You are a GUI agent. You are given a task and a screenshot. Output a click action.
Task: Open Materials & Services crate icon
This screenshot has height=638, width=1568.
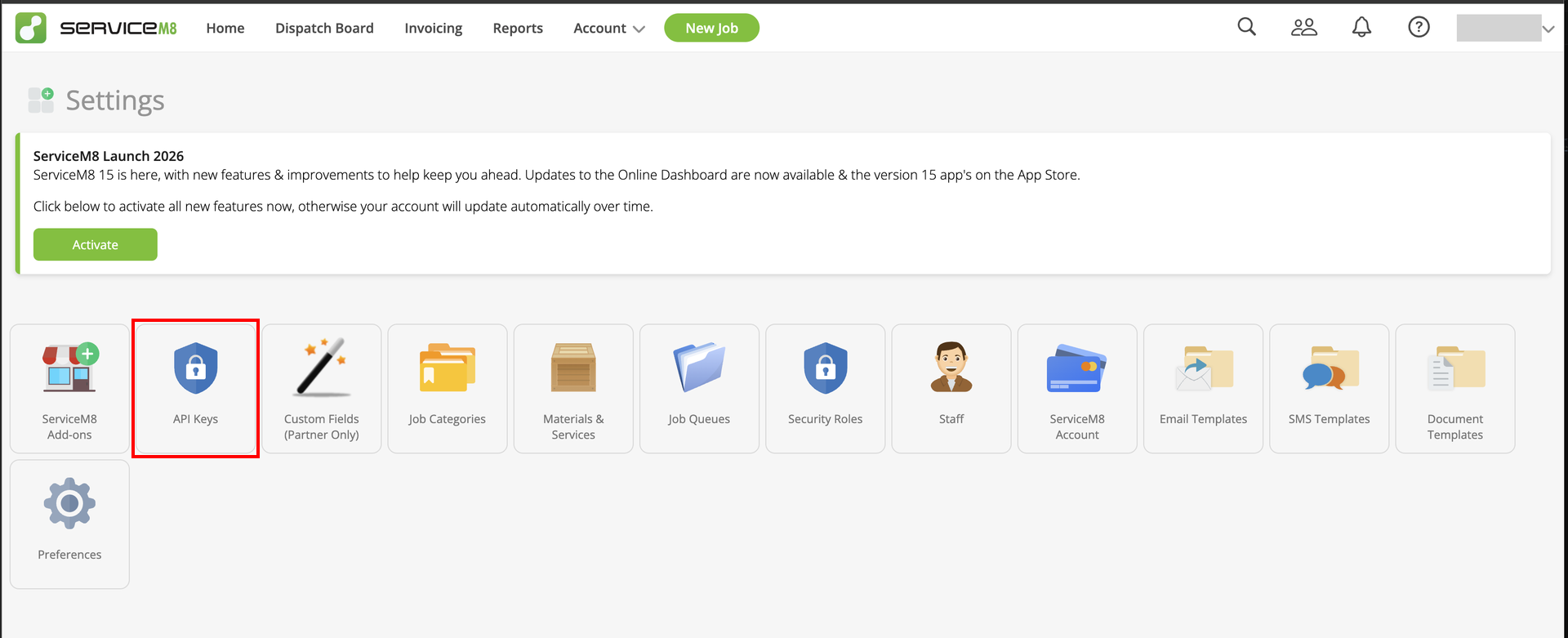[573, 368]
